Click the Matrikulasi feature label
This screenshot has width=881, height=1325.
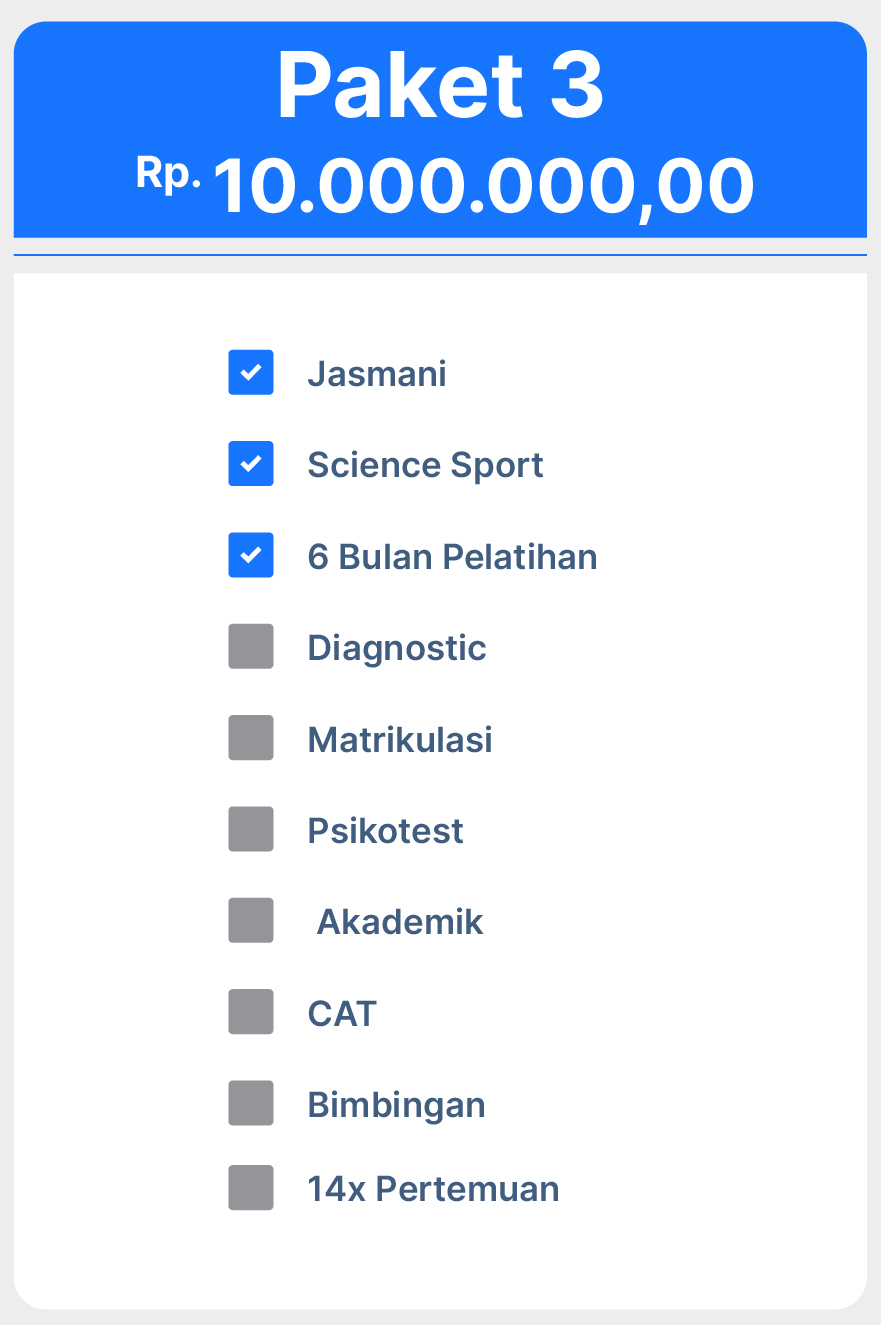pos(400,740)
